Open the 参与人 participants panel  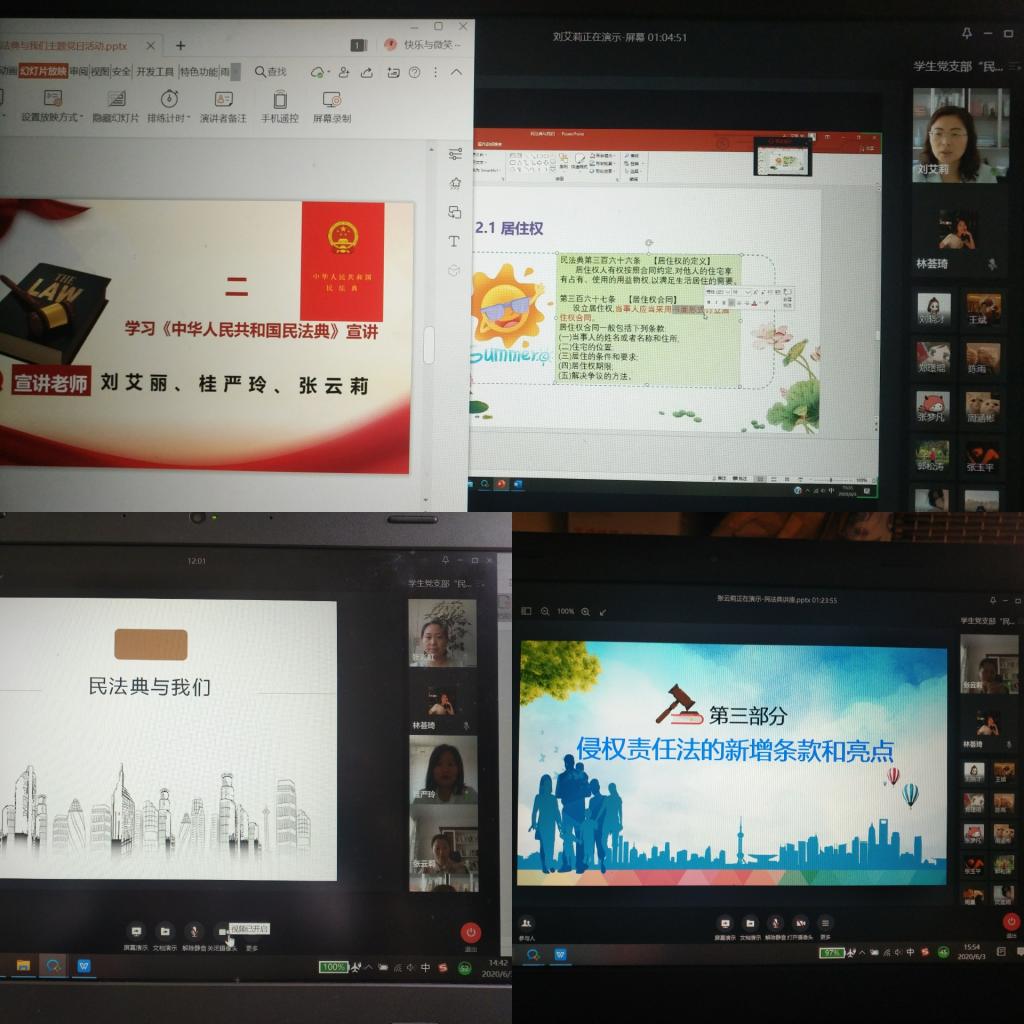(x=526, y=927)
